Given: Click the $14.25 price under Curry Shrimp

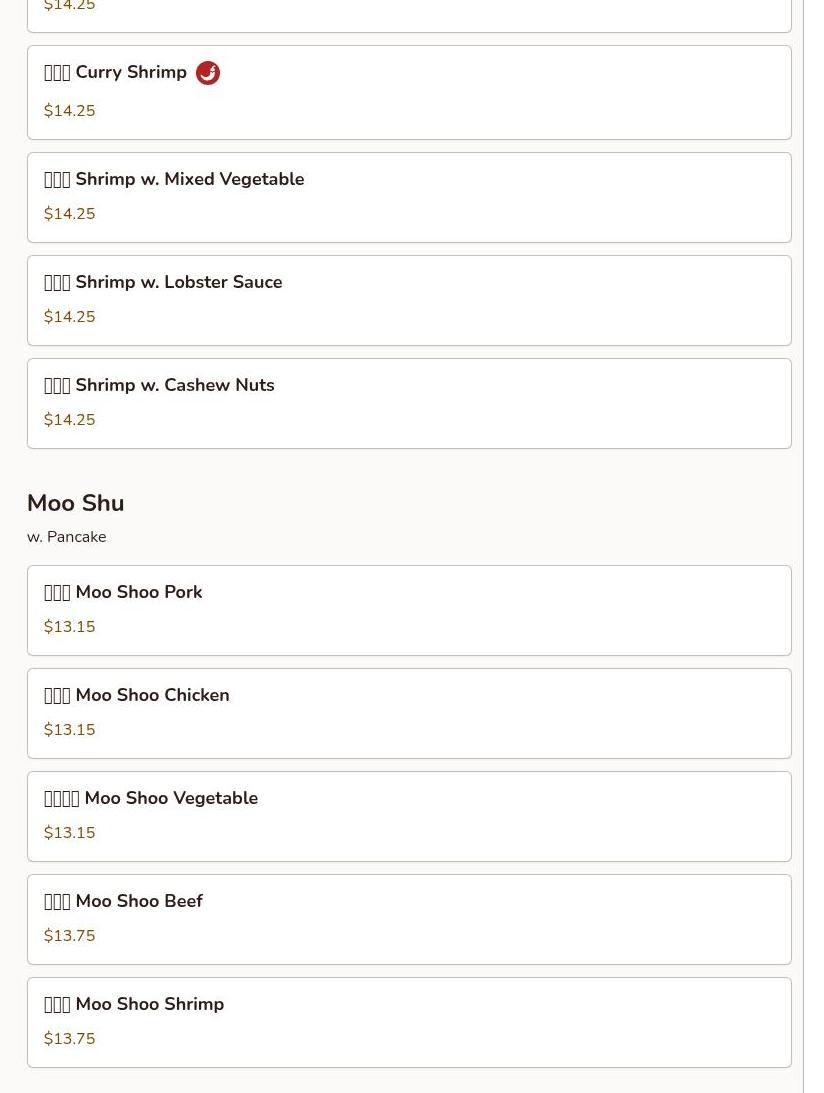Looking at the screenshot, I should coord(70,111).
